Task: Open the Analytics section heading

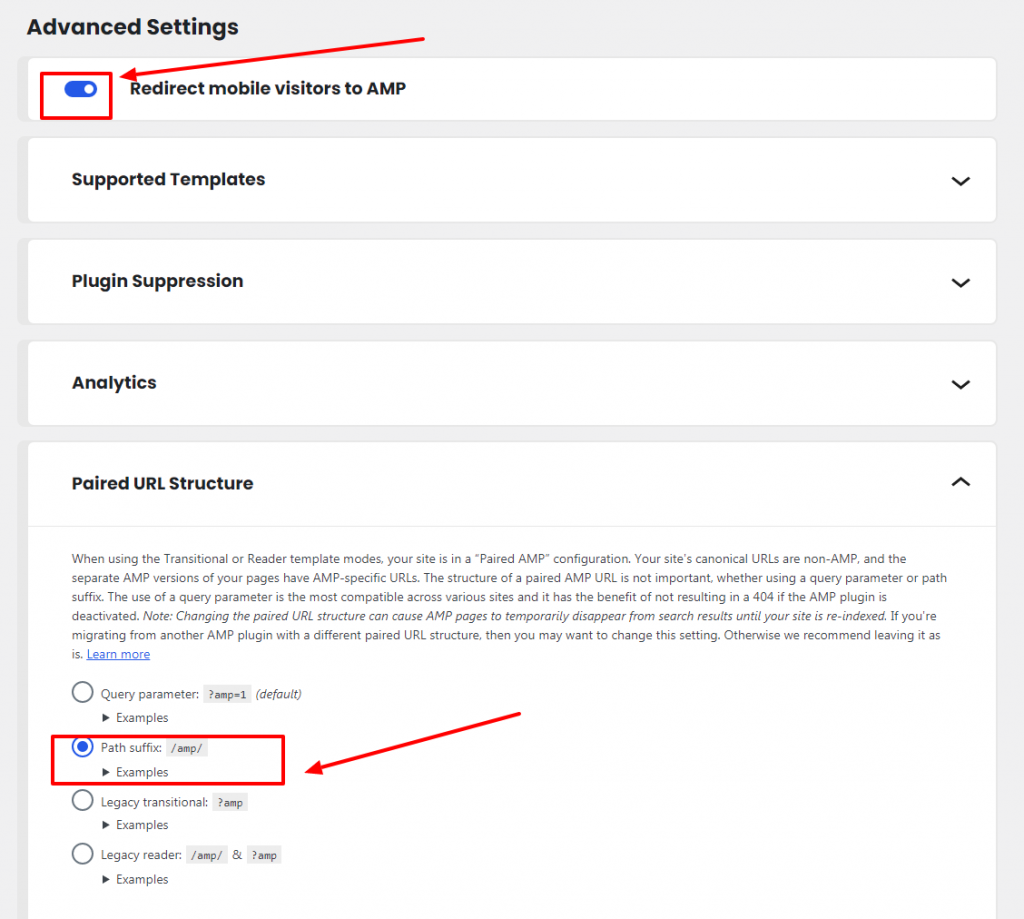Action: (x=114, y=383)
